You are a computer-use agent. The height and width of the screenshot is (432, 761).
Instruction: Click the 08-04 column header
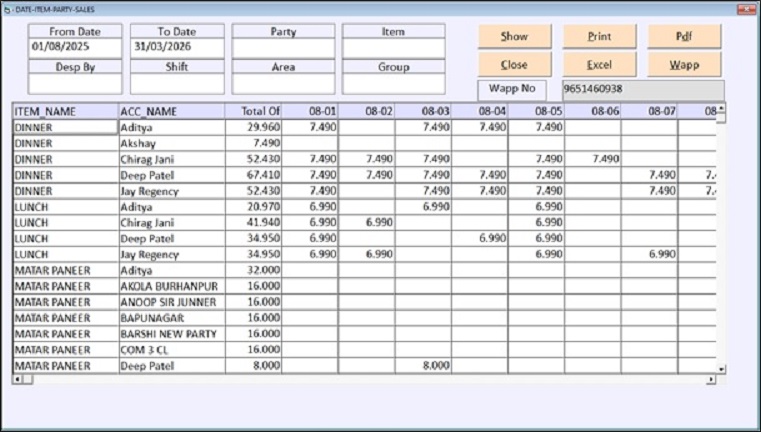pos(480,112)
